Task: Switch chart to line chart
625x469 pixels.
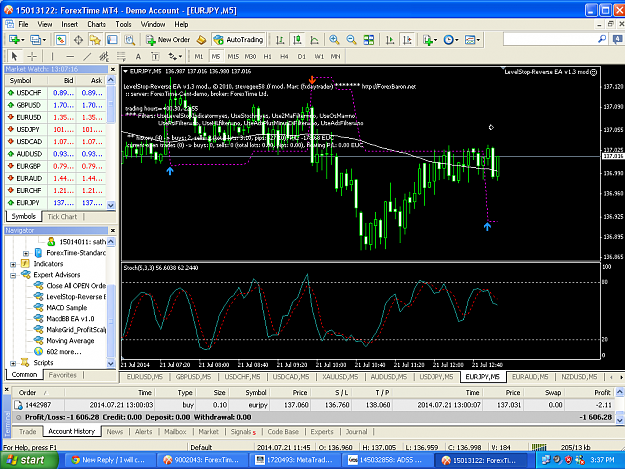Action: coord(314,40)
